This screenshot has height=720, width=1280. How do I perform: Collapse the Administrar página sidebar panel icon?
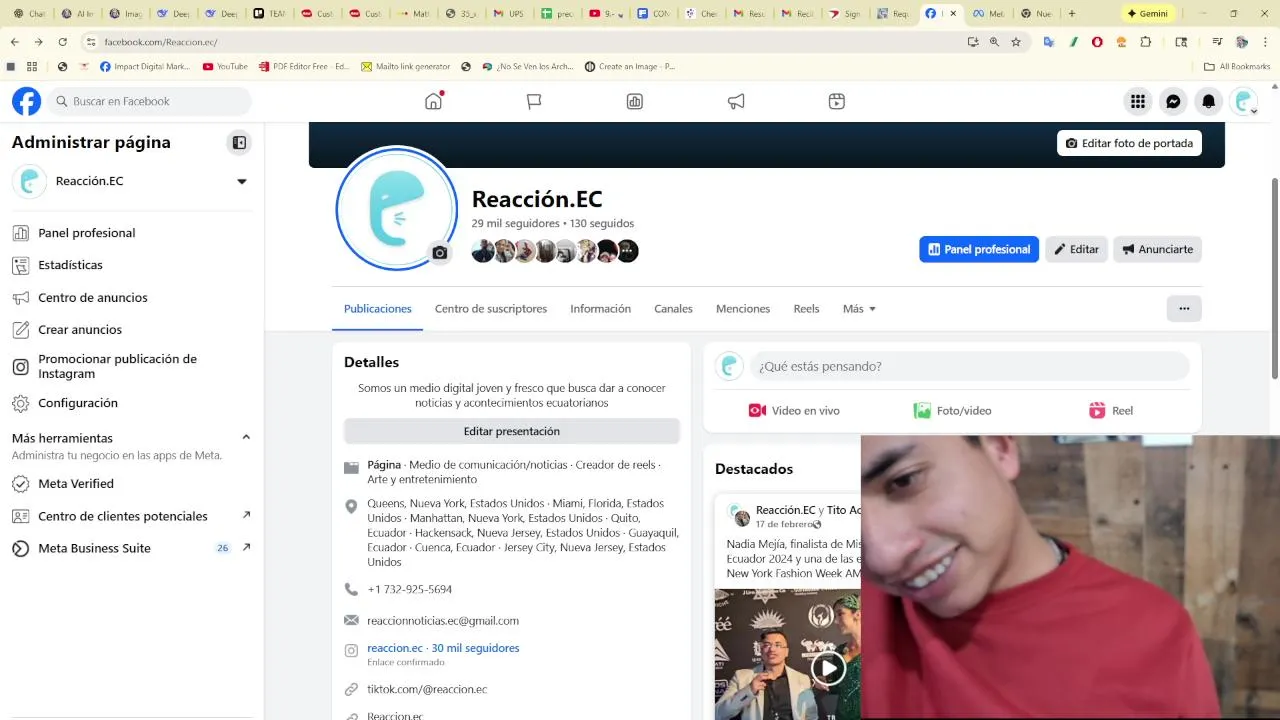click(239, 142)
